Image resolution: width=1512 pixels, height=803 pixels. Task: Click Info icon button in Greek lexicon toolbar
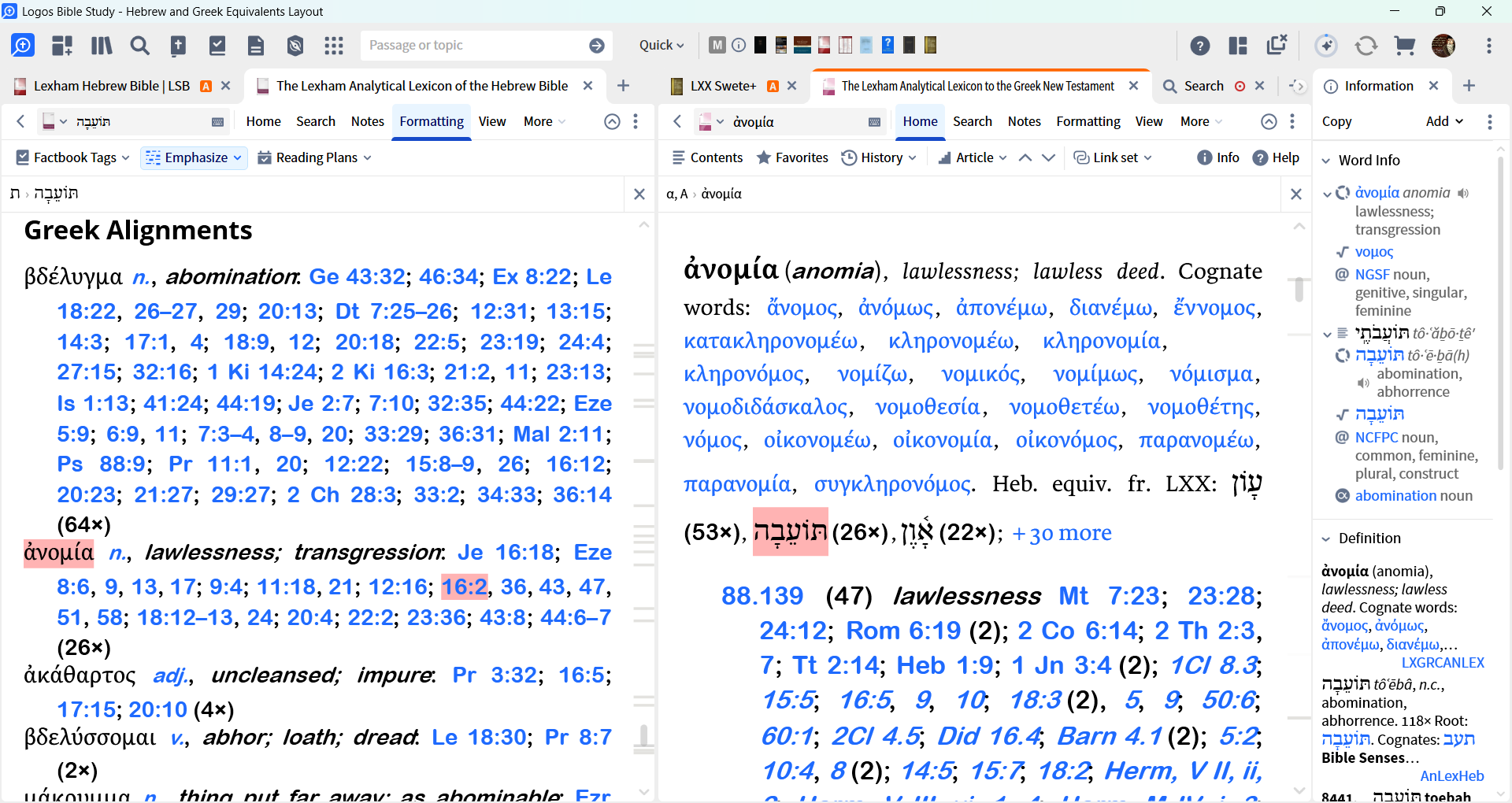coord(1217,157)
